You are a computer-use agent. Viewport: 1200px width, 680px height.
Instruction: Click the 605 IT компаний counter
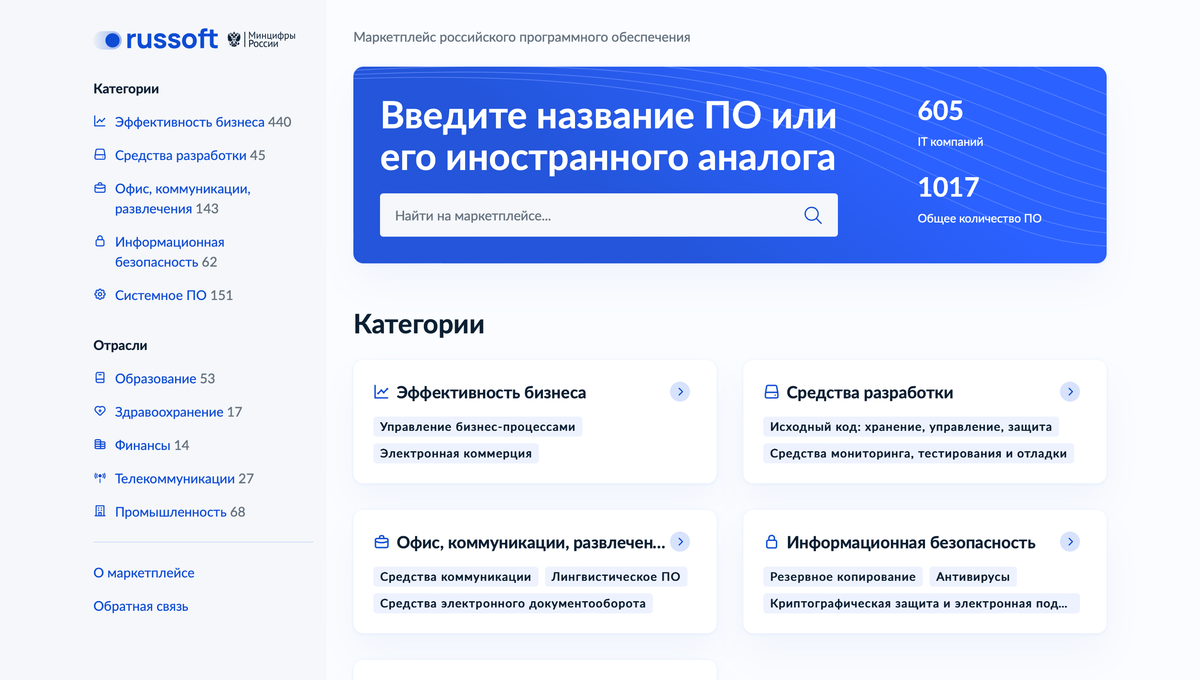pyautogui.click(x=950, y=123)
